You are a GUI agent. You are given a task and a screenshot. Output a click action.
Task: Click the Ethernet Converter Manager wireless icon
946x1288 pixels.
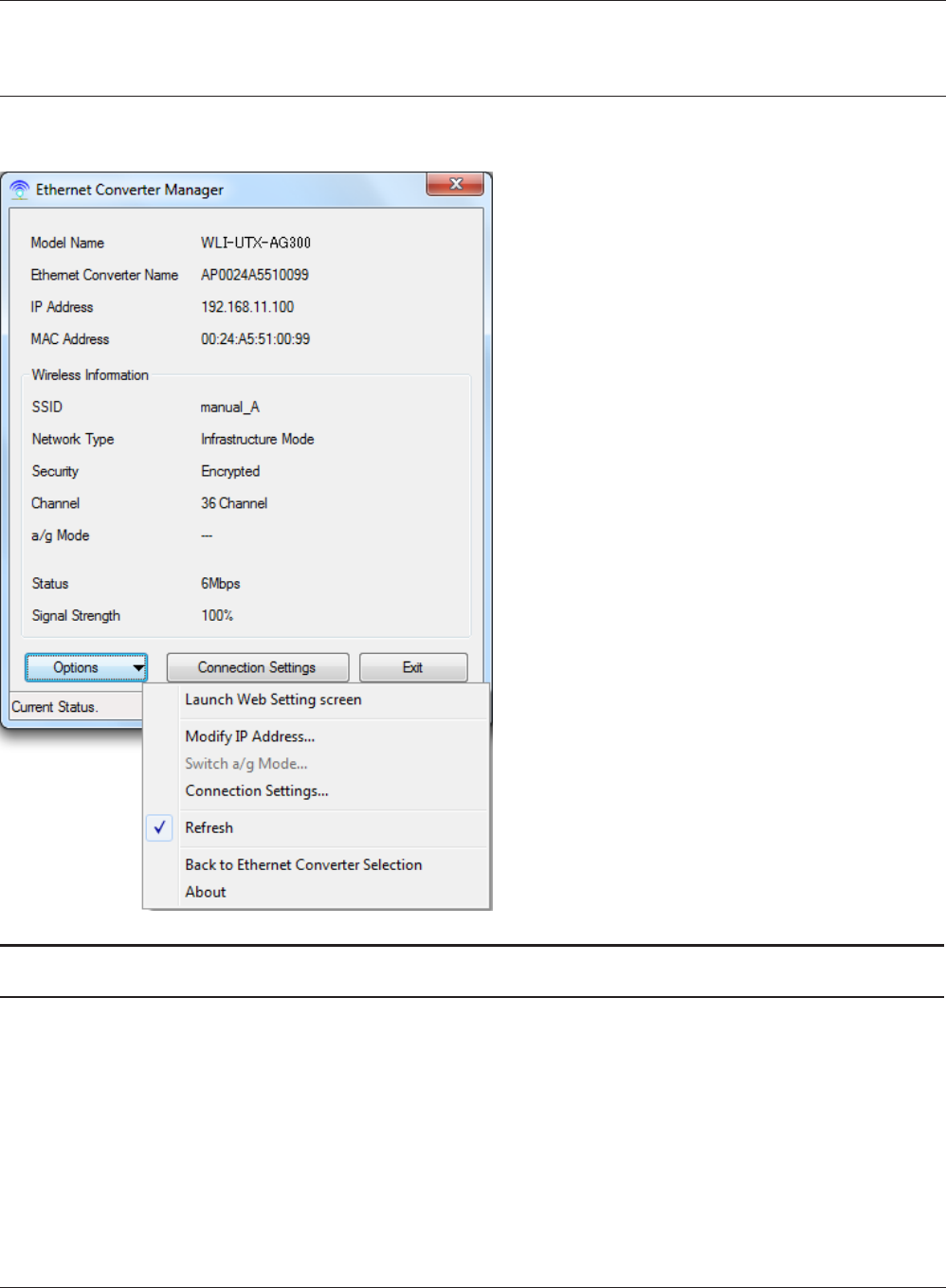tap(19, 190)
